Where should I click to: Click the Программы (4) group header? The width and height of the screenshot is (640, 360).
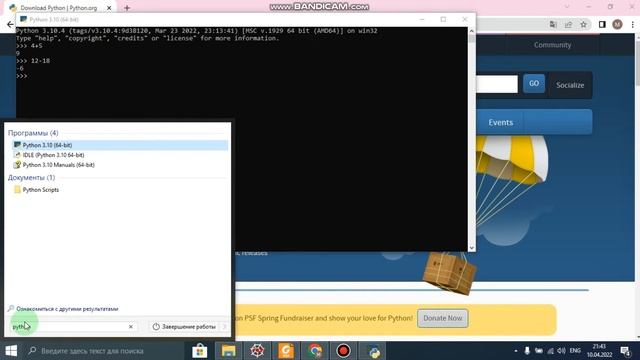click(33, 133)
